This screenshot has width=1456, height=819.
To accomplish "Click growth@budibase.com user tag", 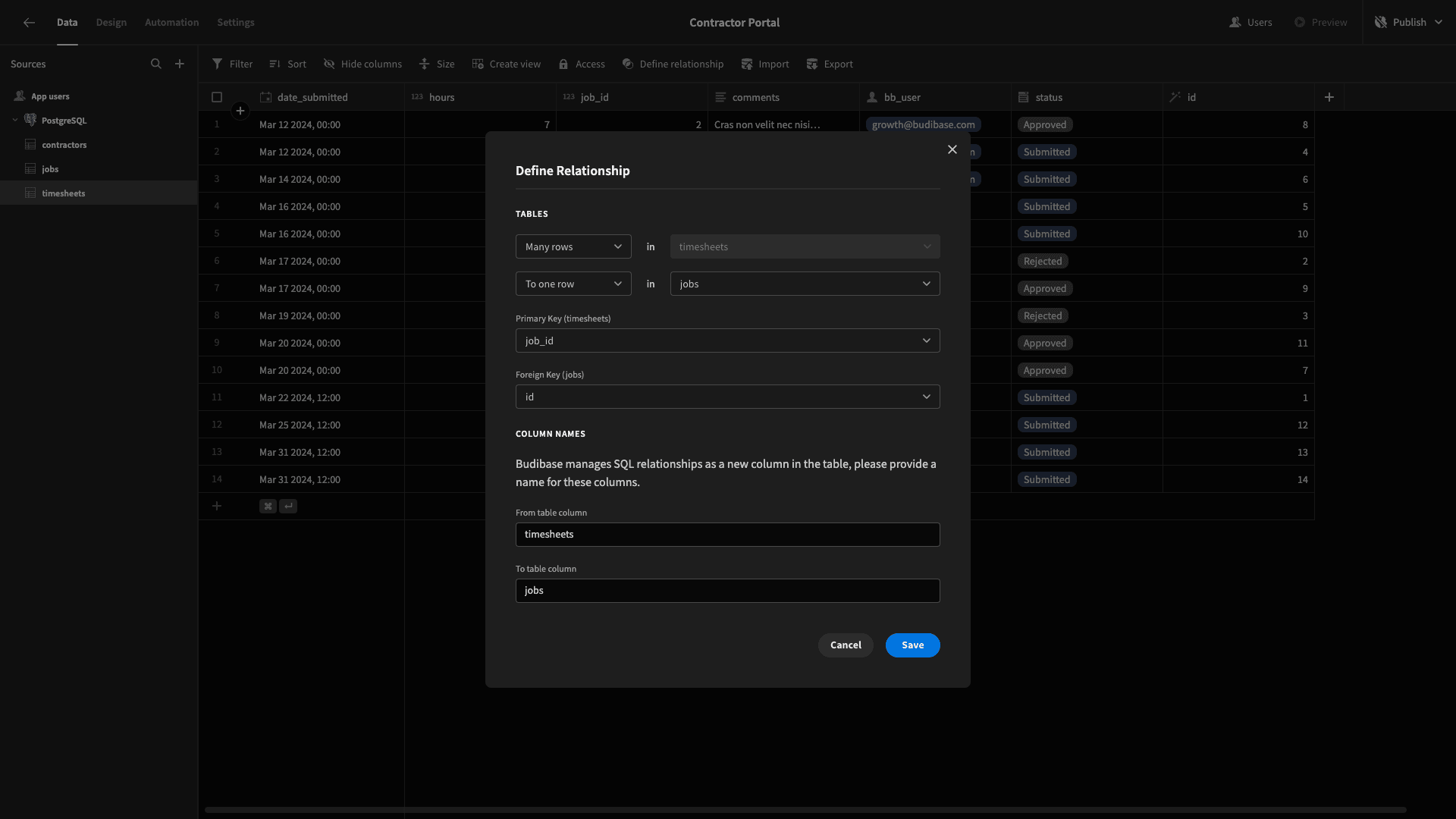I will pos(924,124).
